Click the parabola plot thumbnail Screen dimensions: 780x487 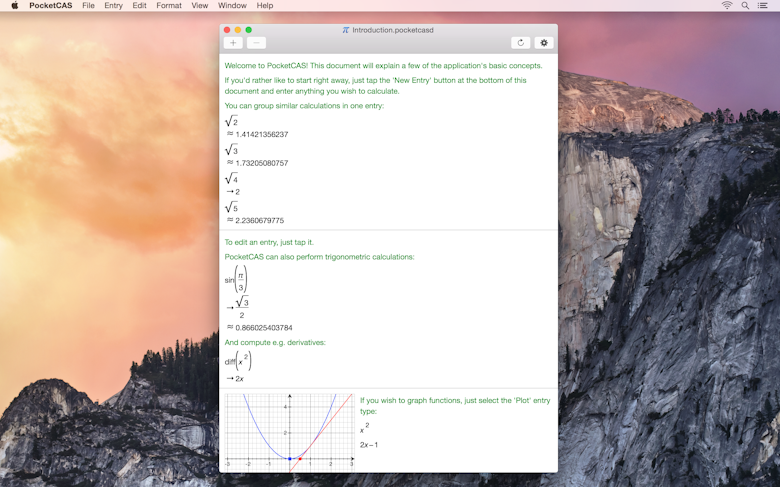pos(290,432)
